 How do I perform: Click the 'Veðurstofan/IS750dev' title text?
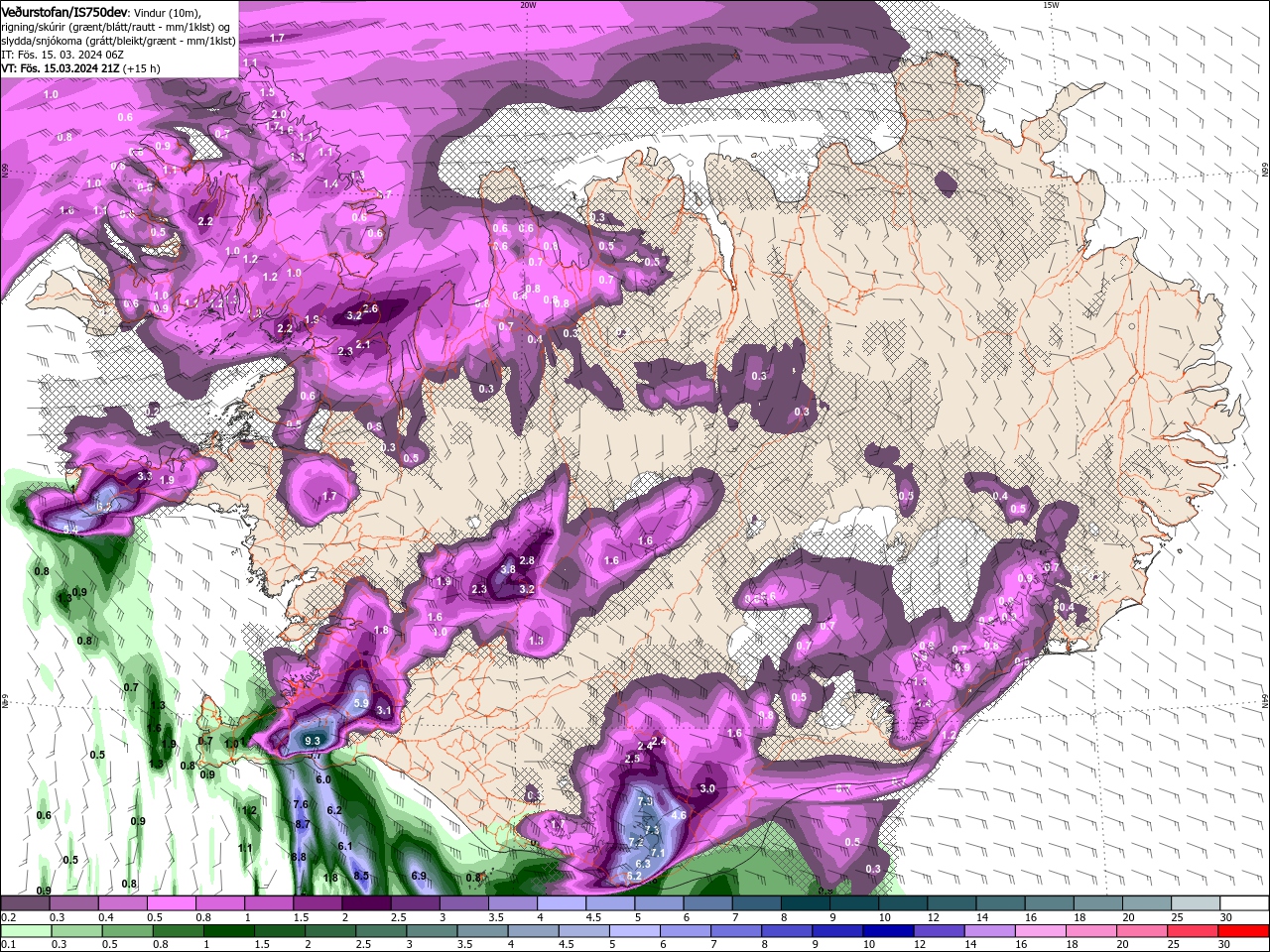click(64, 11)
